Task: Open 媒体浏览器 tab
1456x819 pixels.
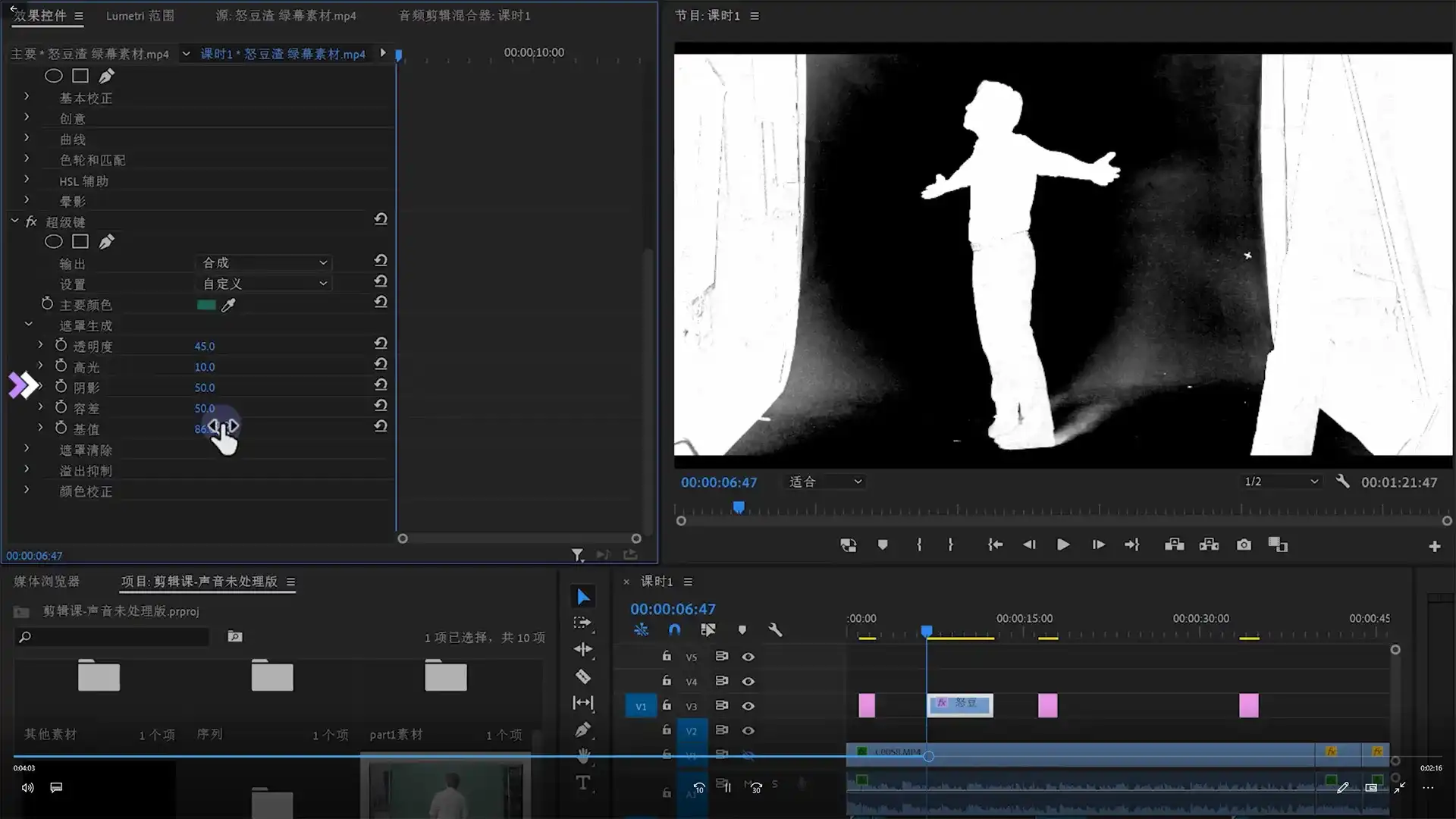Action: (x=47, y=582)
